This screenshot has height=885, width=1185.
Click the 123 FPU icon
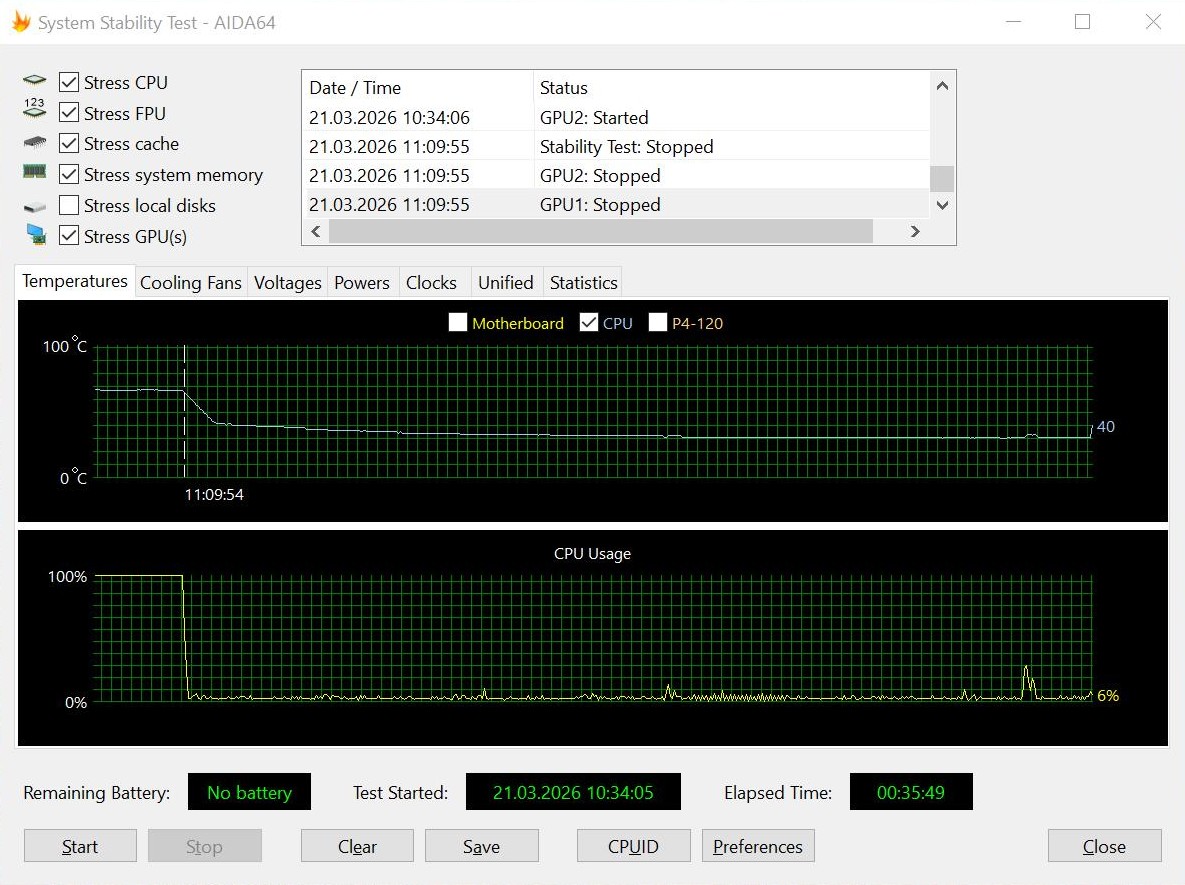click(34, 108)
